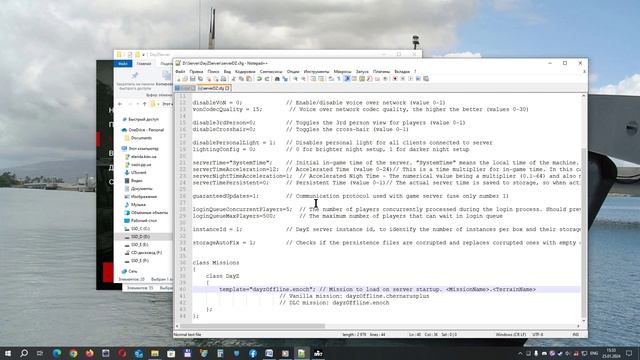Open Microsoft Edge from the taskbar
The width and height of the screenshot is (640, 360).
coord(57,353)
